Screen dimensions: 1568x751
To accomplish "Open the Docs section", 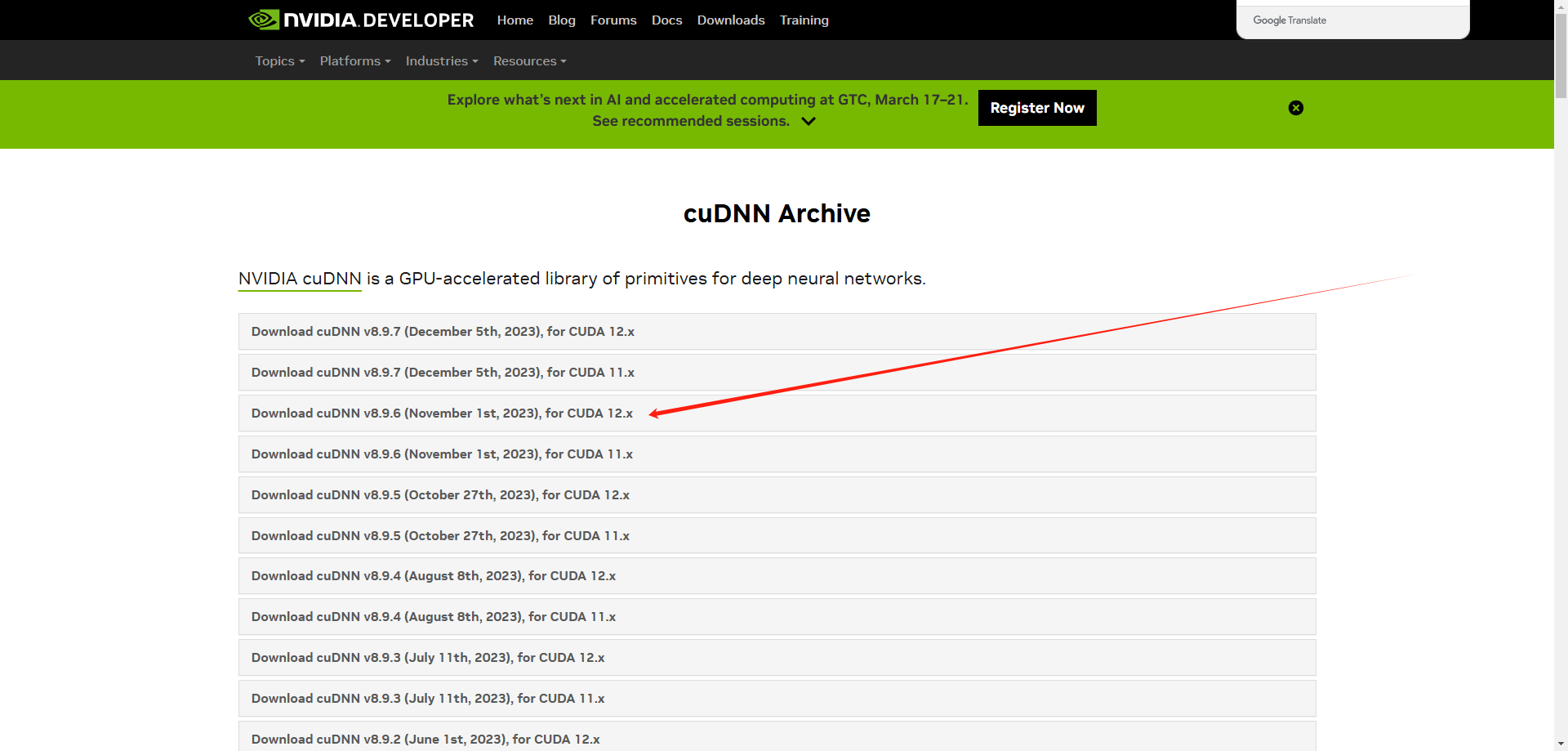I will point(666,20).
